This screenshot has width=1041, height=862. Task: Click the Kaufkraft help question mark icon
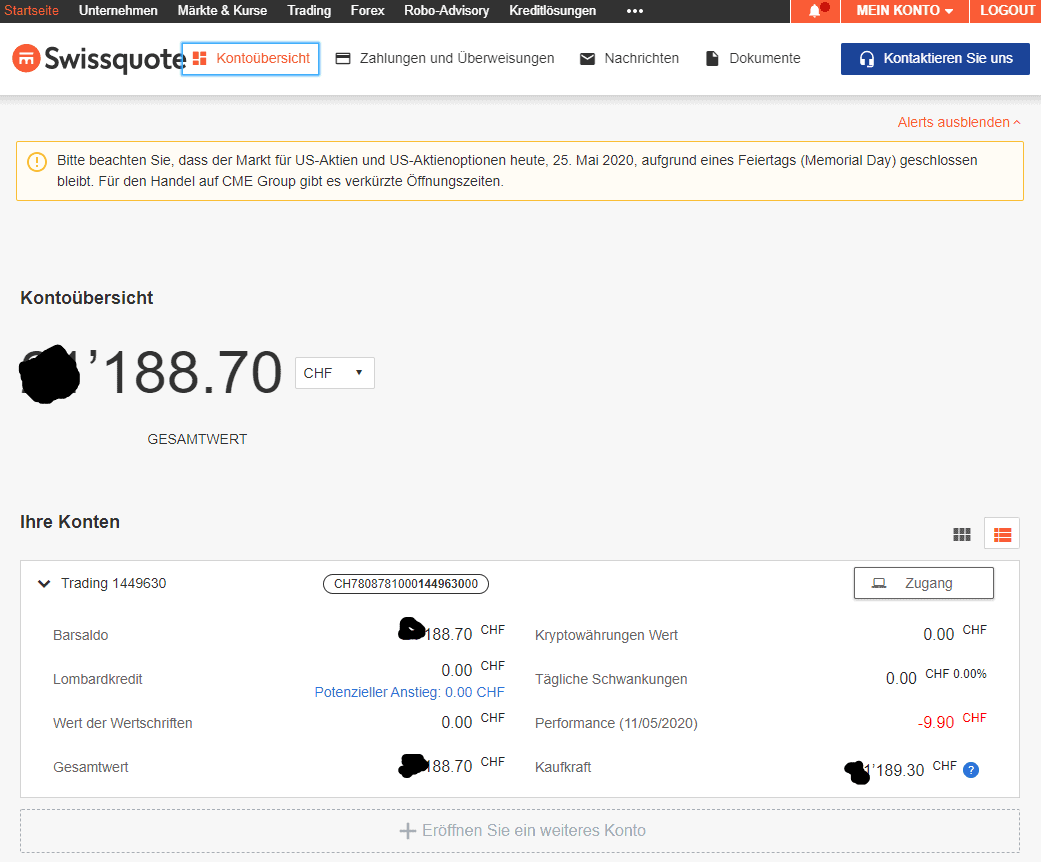970,770
